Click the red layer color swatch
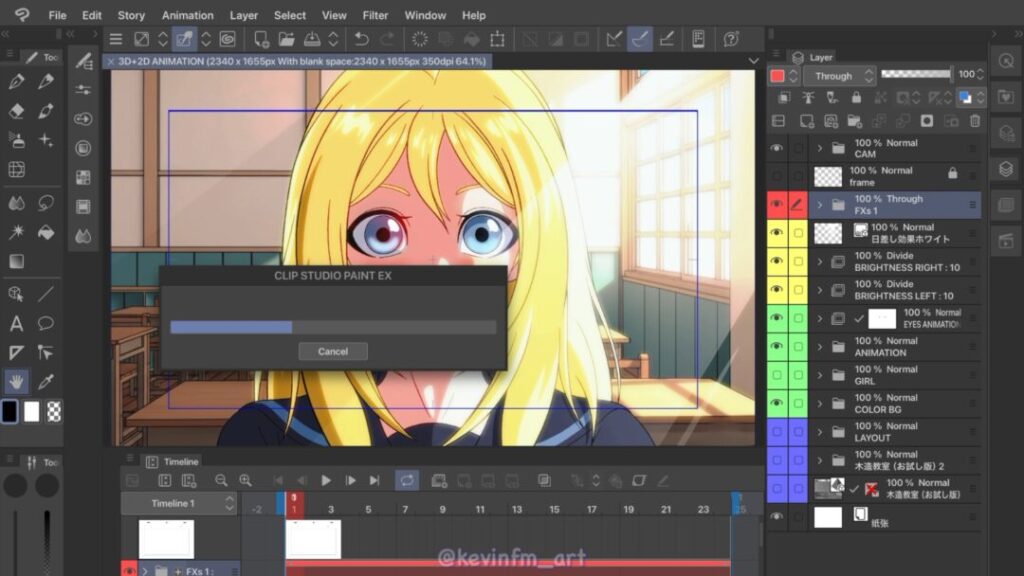This screenshot has height=576, width=1024. point(777,76)
